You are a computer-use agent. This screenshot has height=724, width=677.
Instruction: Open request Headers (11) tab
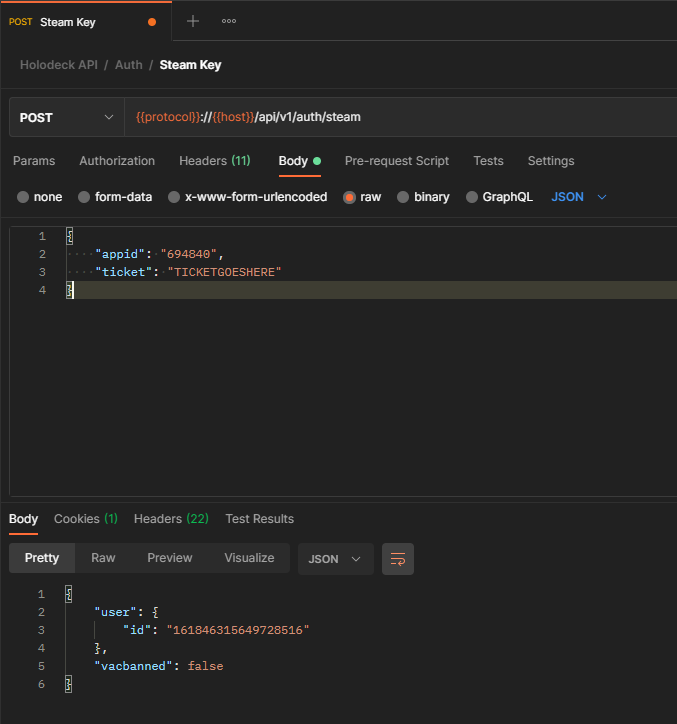click(x=215, y=161)
